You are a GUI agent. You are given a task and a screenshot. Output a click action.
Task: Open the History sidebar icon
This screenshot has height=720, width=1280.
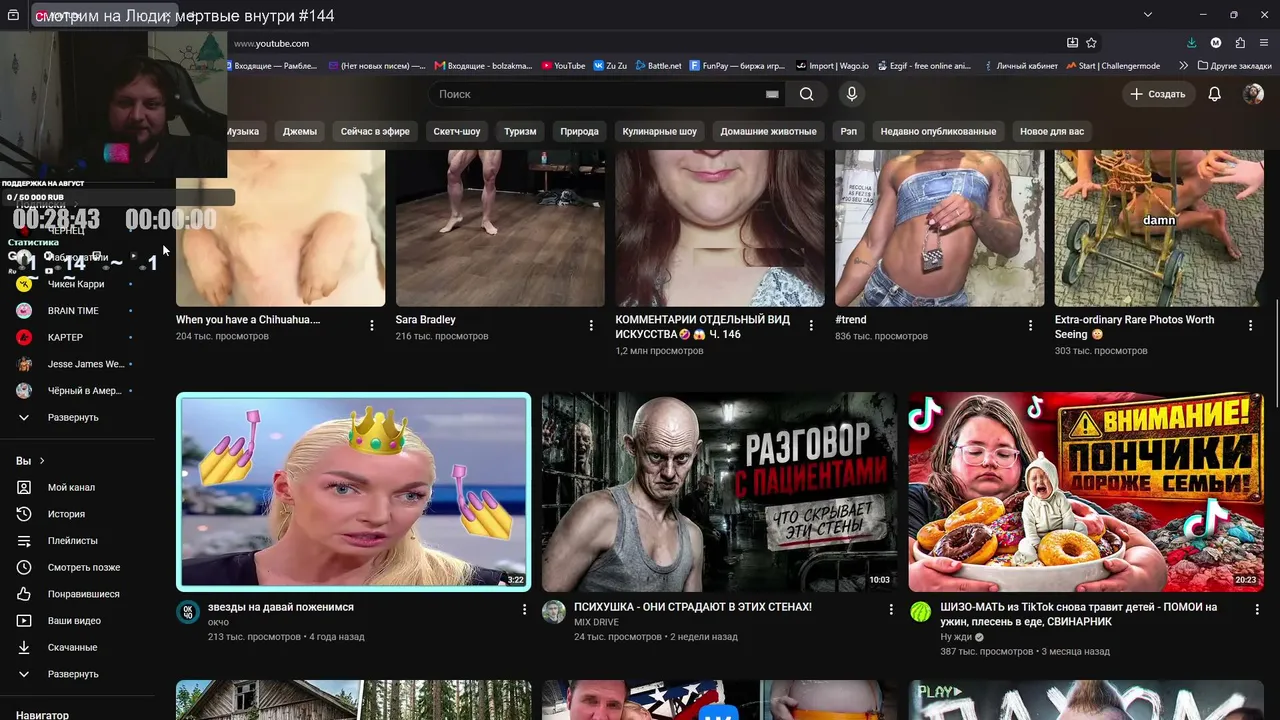(x=24, y=514)
